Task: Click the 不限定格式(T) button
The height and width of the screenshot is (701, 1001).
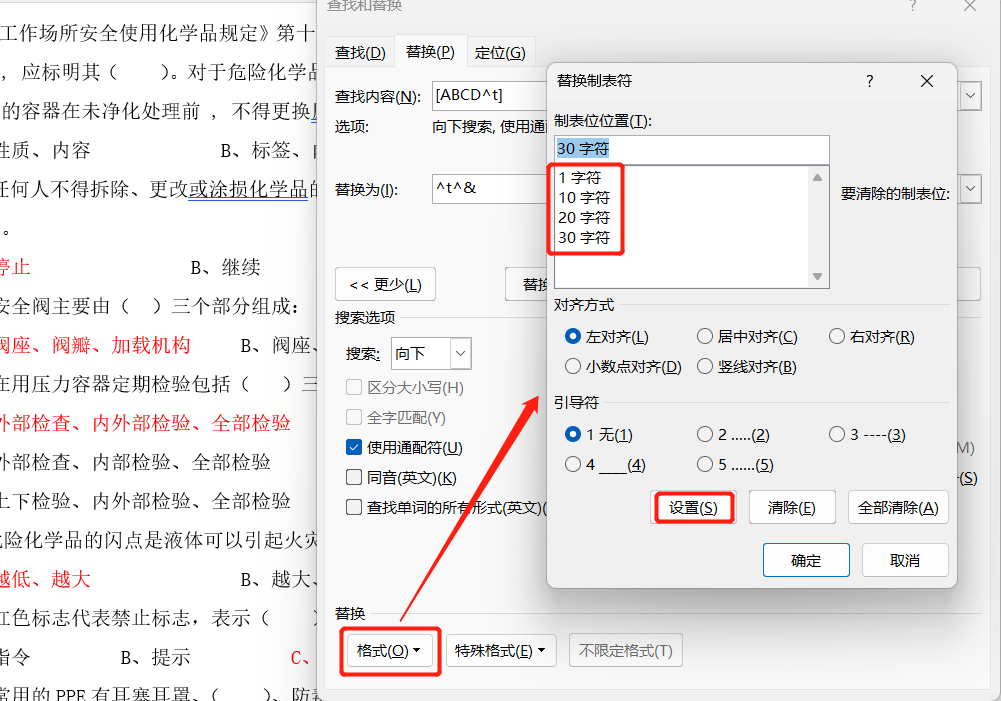Action: pyautogui.click(x=626, y=651)
